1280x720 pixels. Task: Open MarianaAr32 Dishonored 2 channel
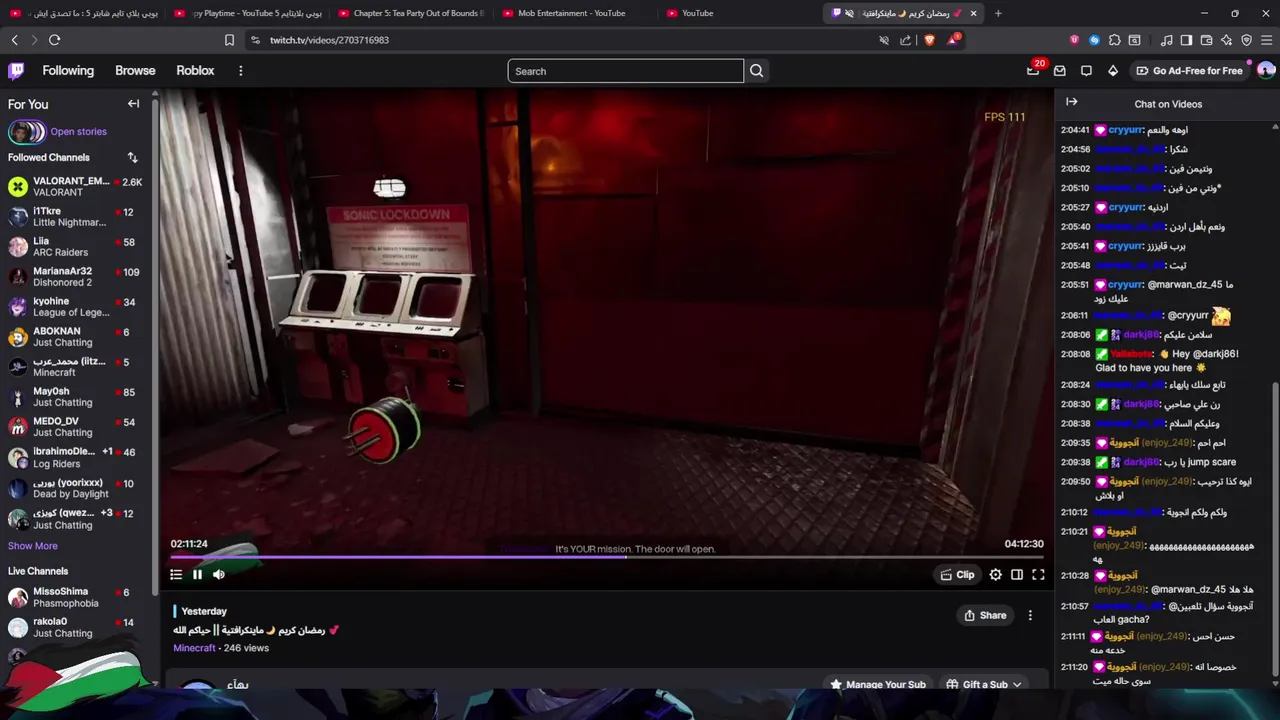pyautogui.click(x=76, y=277)
